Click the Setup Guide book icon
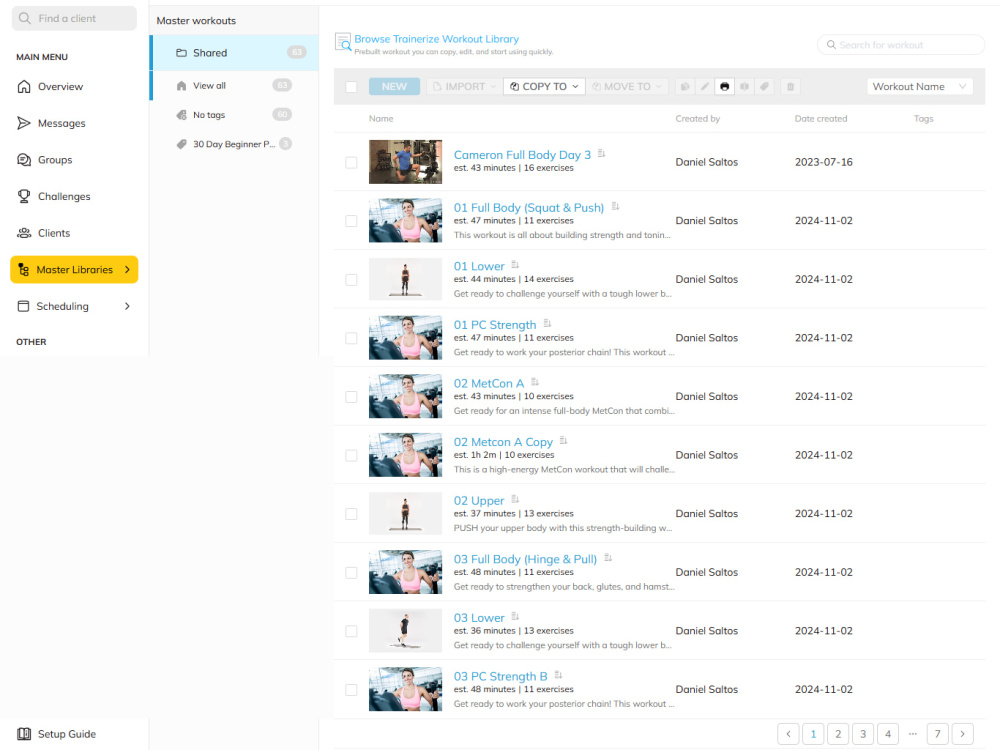 click(24, 734)
